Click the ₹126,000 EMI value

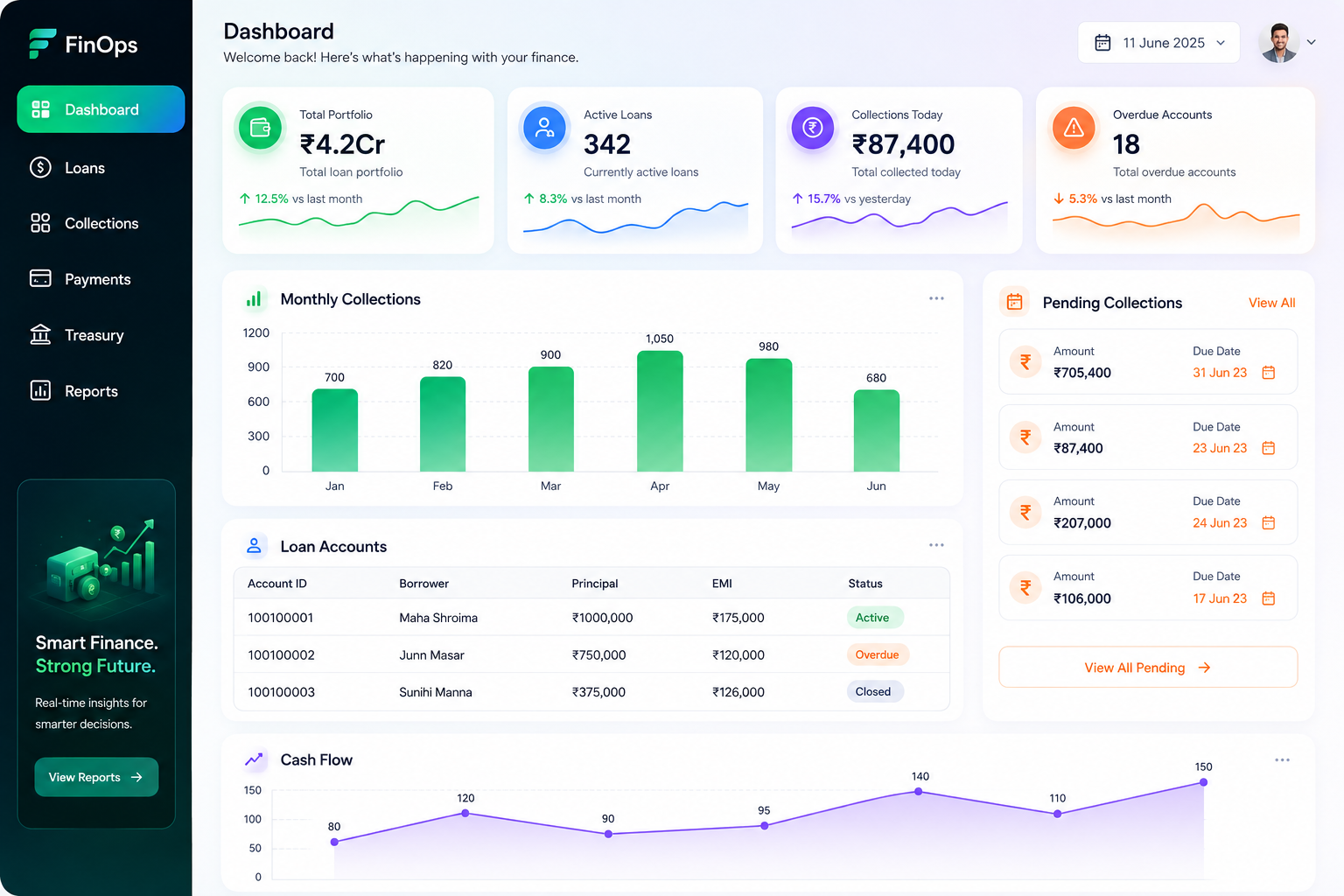coord(738,692)
